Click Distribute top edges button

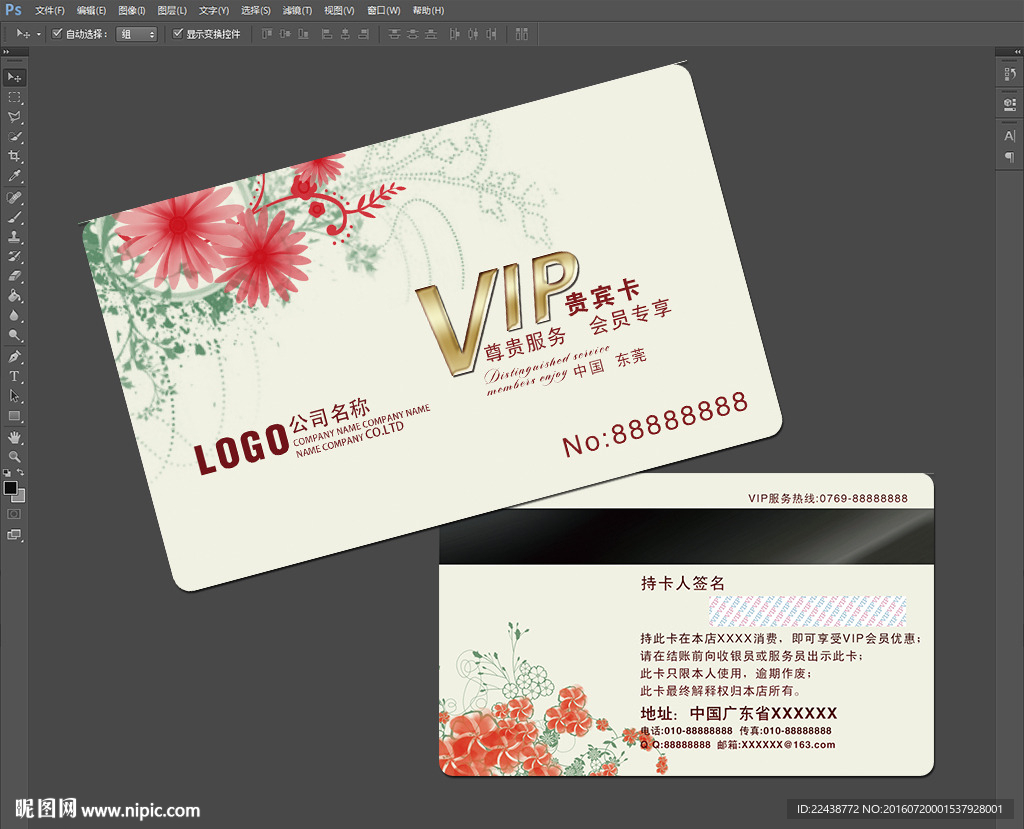pos(394,33)
